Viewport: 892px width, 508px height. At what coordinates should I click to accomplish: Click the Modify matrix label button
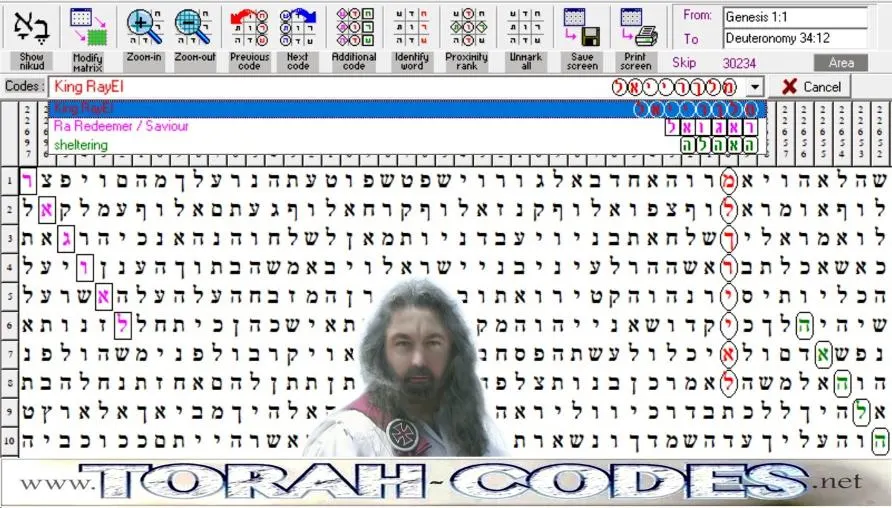click(x=88, y=62)
